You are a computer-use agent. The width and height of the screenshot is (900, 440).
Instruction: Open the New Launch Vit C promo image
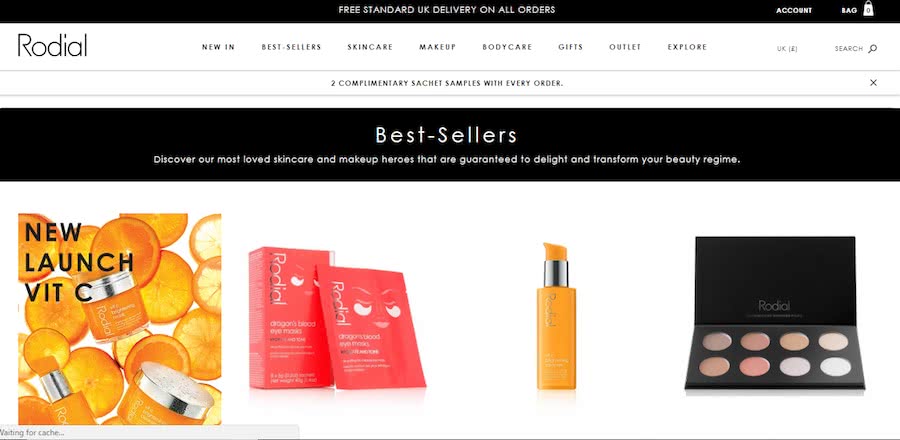coord(119,318)
